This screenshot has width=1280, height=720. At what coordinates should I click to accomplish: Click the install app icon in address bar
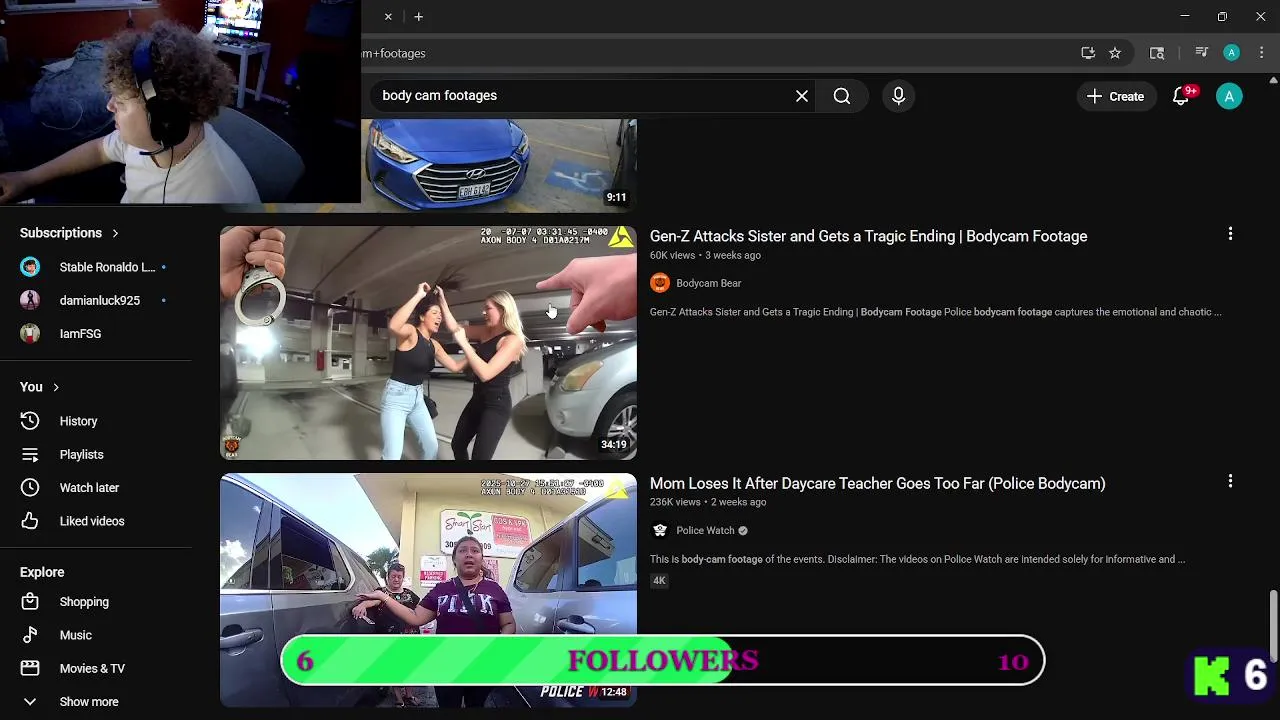click(x=1088, y=53)
